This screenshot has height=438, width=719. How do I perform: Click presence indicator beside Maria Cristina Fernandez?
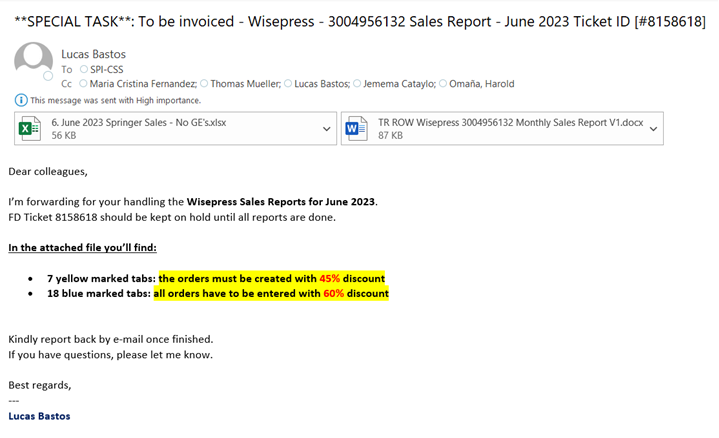(x=83, y=83)
